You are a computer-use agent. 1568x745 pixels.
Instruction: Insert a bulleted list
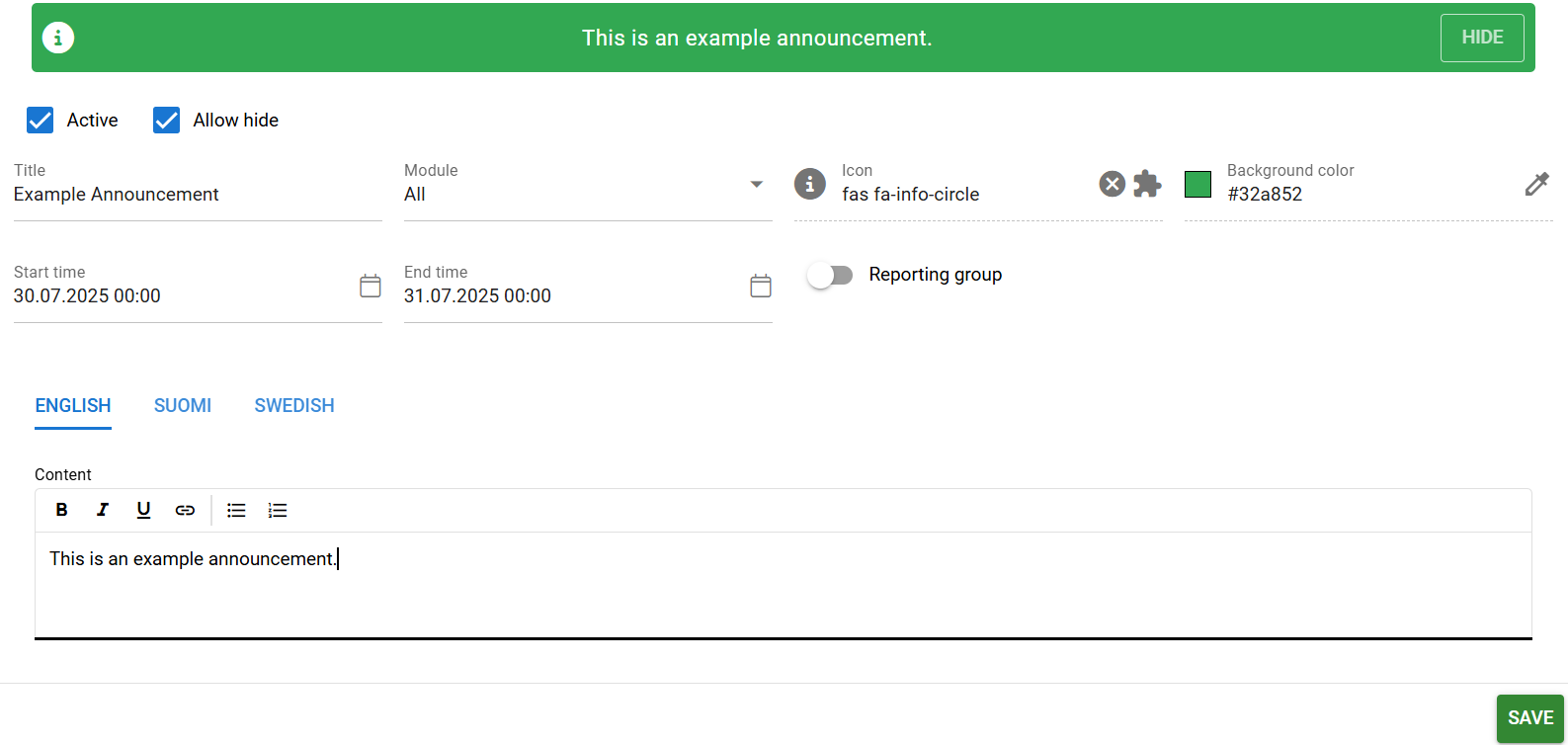pos(236,510)
